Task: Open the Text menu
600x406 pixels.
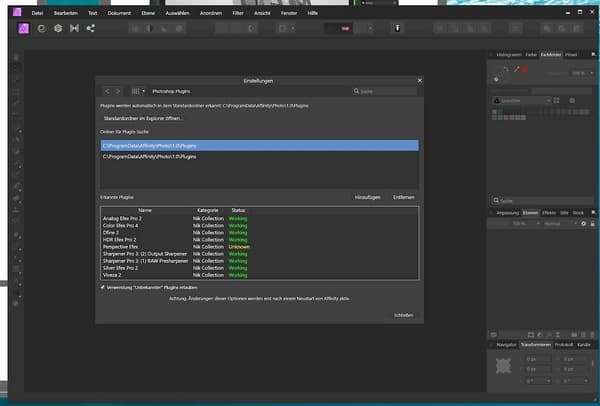Action: 93,13
